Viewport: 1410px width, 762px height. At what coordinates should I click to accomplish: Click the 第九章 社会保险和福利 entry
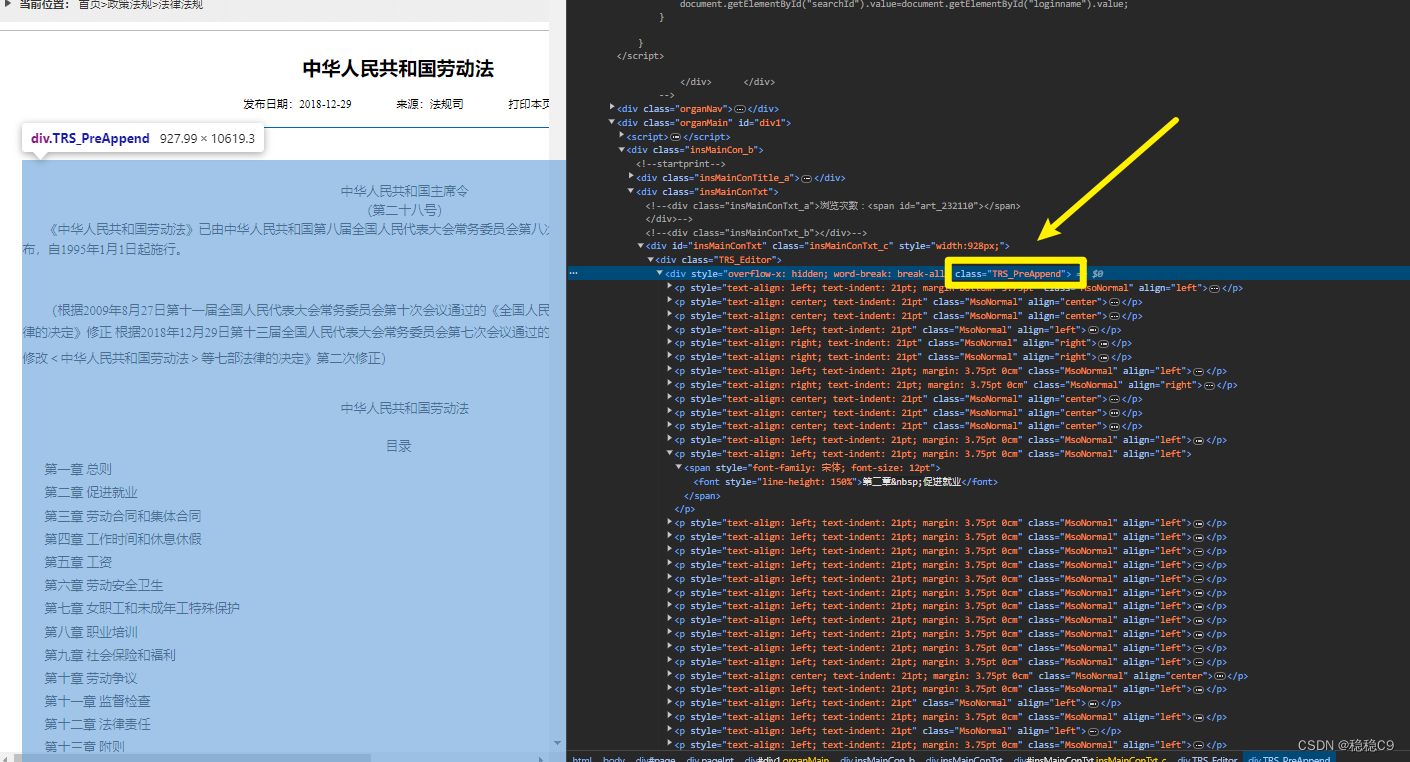coord(110,655)
